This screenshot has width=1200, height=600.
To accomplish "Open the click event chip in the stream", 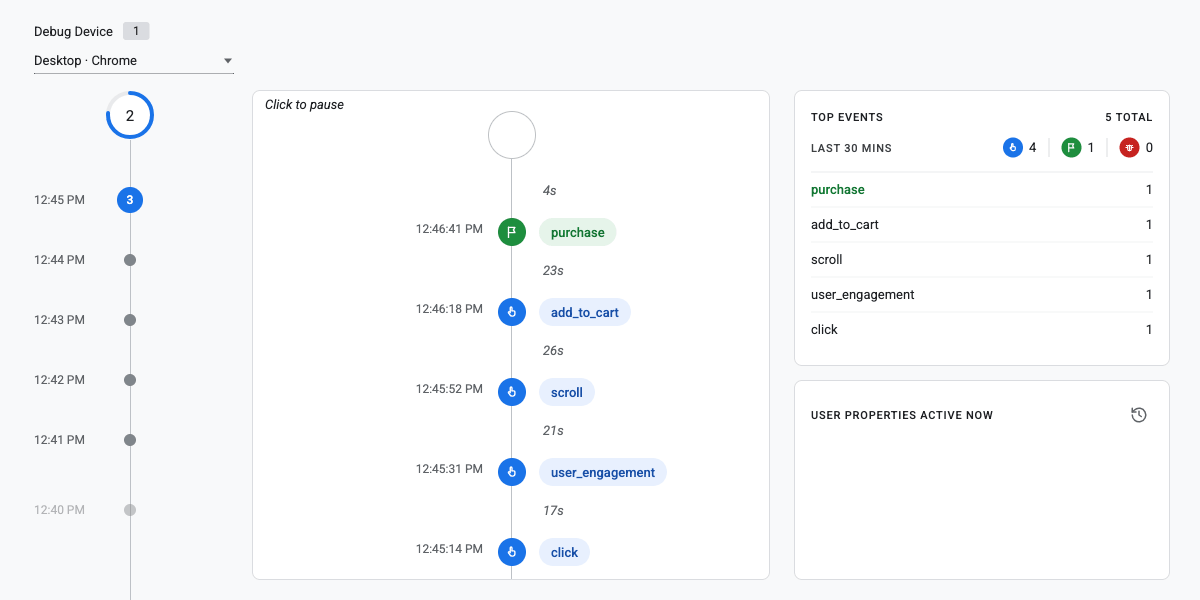I will click(565, 552).
